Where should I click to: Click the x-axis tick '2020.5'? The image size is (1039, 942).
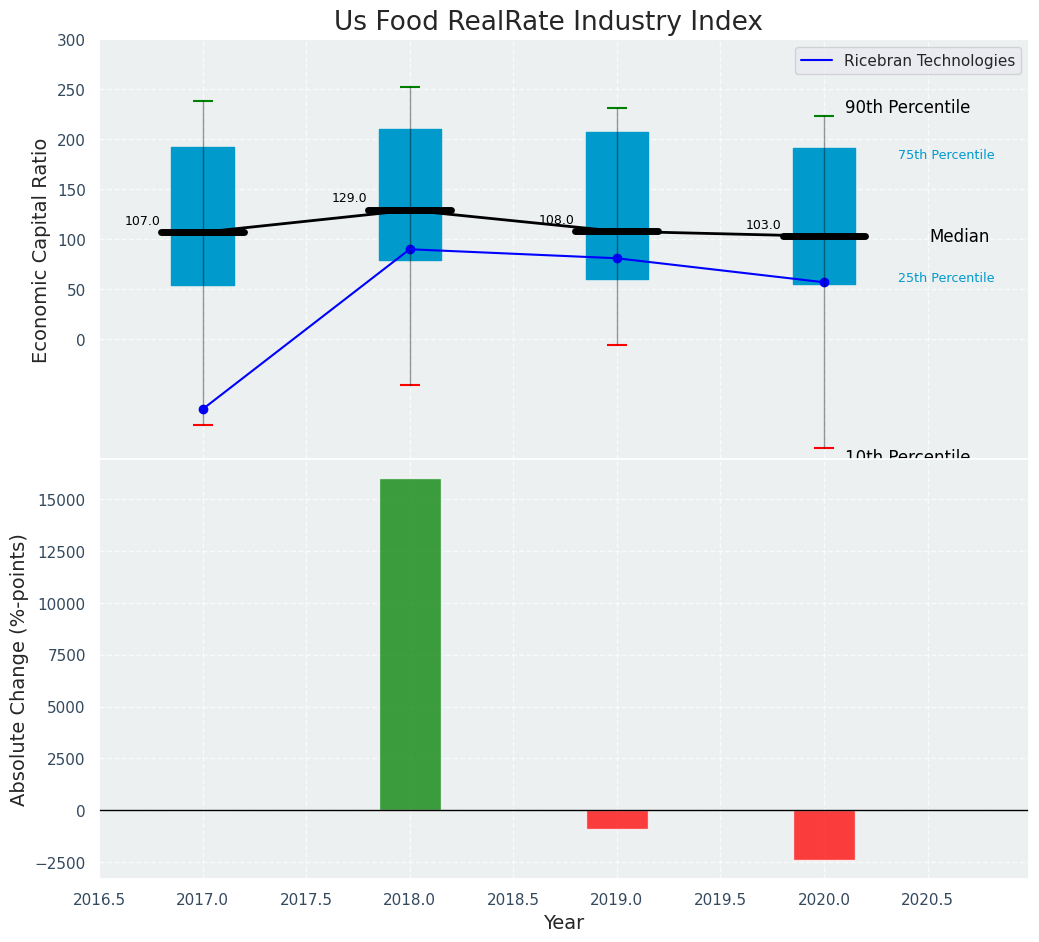click(x=928, y=900)
